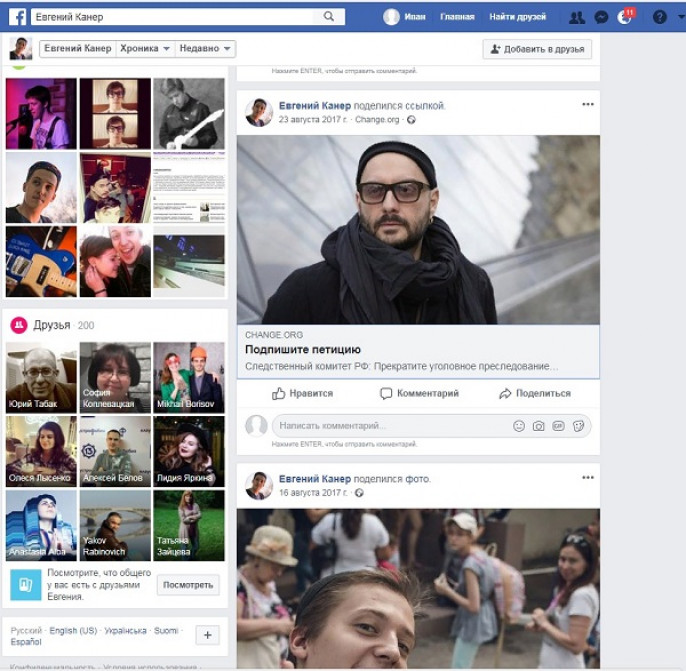The height and width of the screenshot is (671, 686).
Task: Click the plus button to add language
Action: 207,635
